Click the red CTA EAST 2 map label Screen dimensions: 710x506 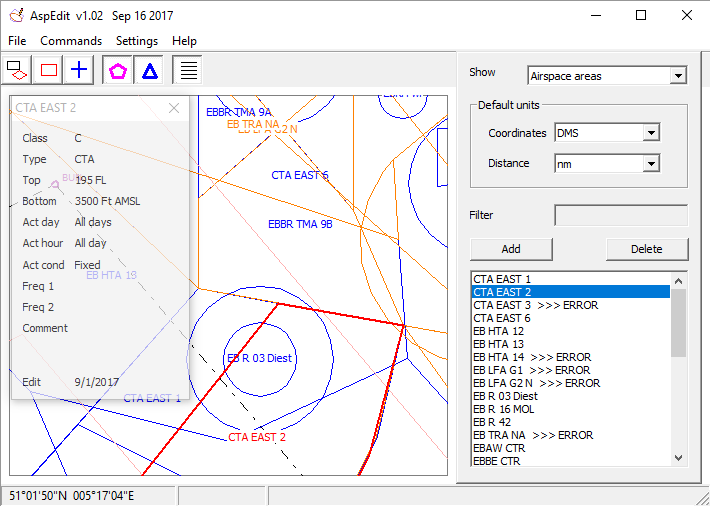[257, 437]
